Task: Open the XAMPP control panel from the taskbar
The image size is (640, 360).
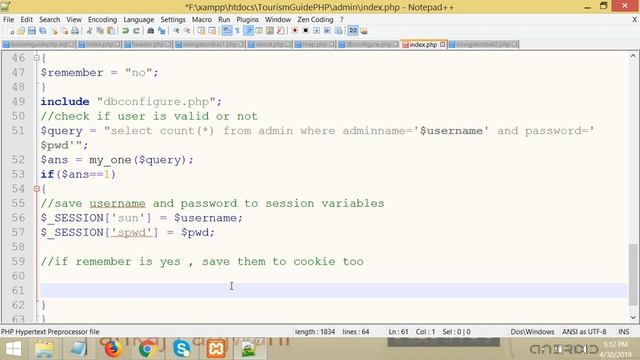Action: click(216, 349)
